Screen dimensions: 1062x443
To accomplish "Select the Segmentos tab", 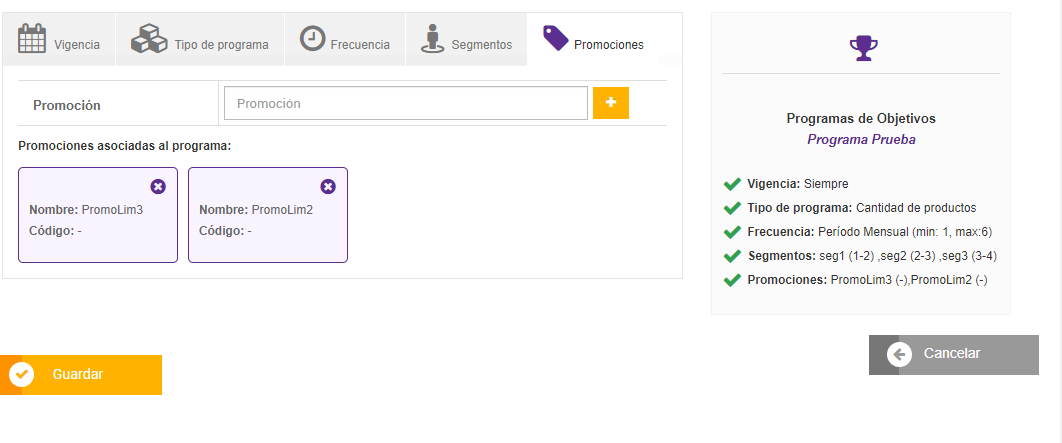I will [481, 45].
